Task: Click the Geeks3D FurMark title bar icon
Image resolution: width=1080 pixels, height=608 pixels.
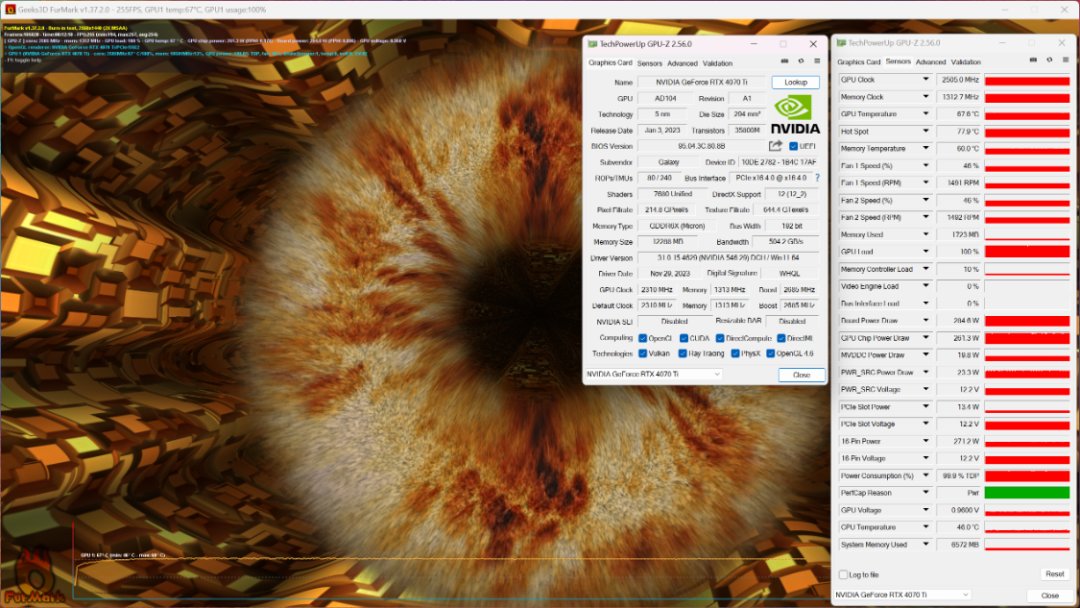Action: click(10, 10)
